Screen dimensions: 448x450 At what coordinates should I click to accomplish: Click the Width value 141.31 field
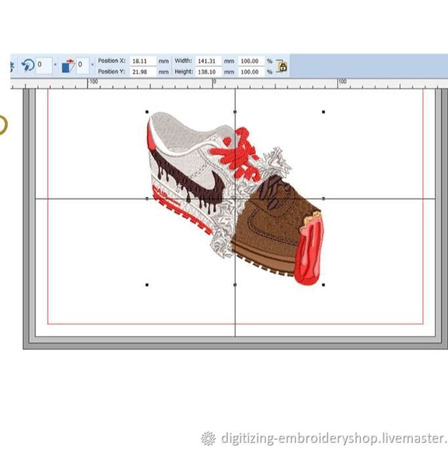[208, 61]
